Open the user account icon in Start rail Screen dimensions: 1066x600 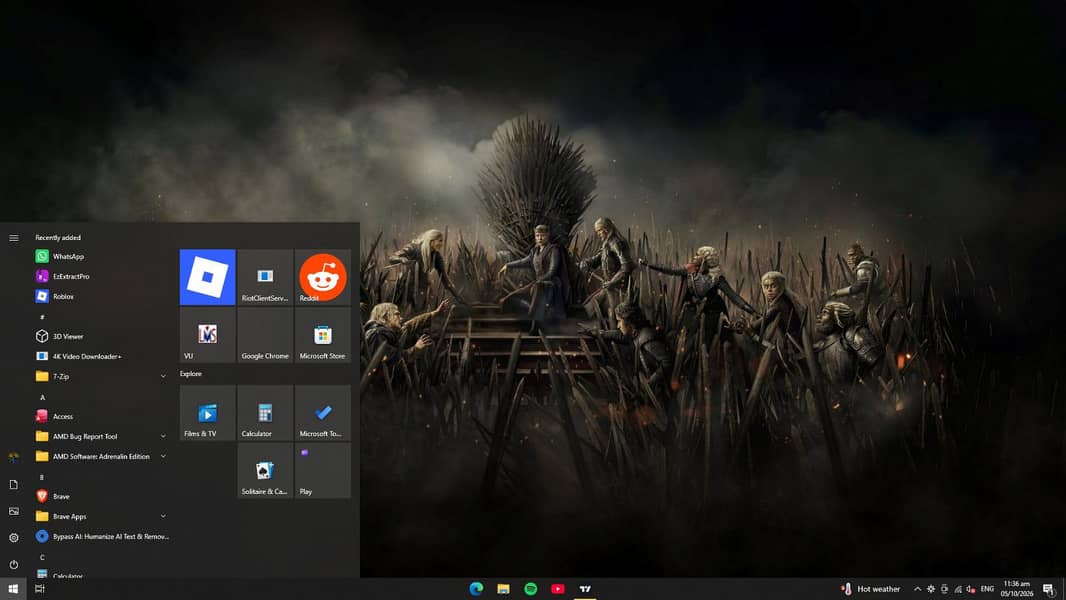pos(14,457)
